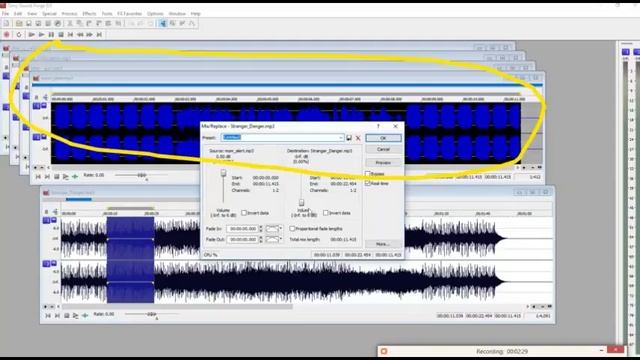Enable the Bypass checkbox
640x360 pixels.
[368, 174]
